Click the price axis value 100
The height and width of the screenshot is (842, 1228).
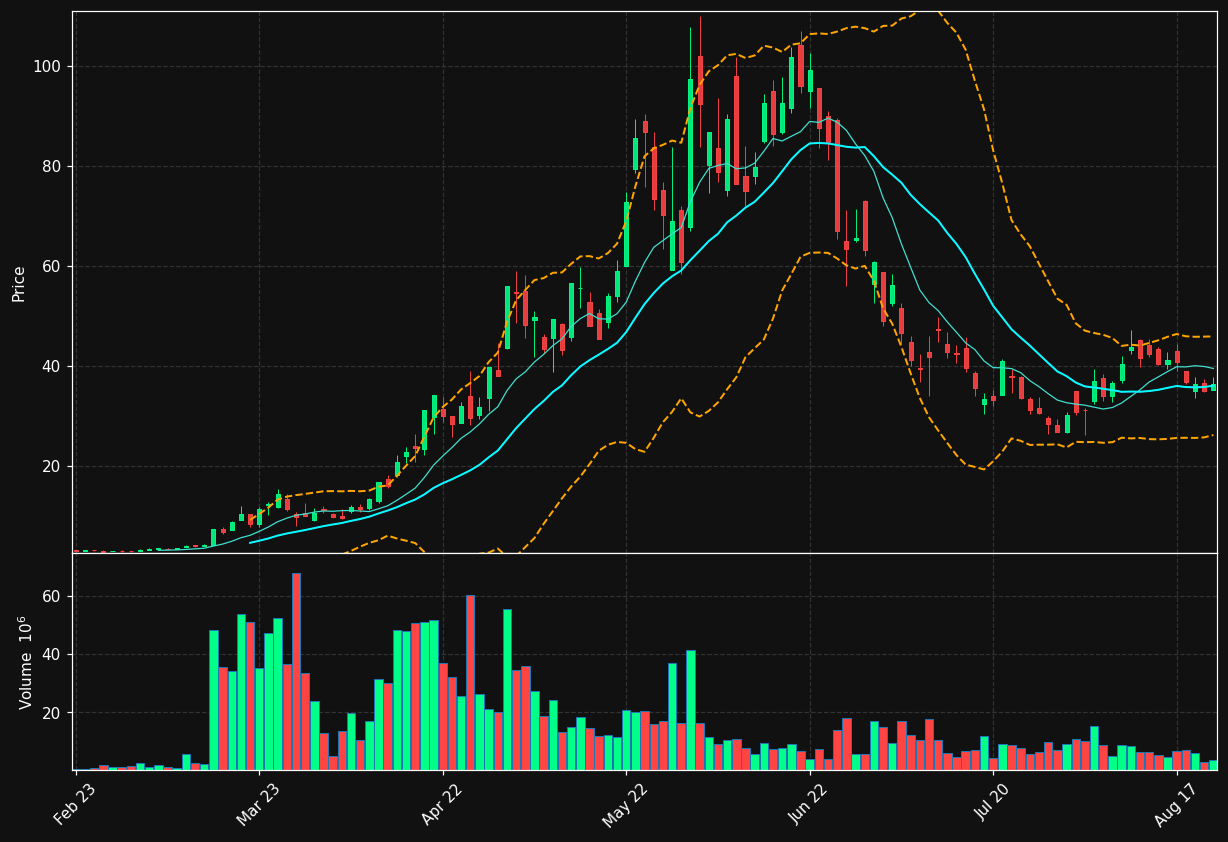click(x=48, y=67)
